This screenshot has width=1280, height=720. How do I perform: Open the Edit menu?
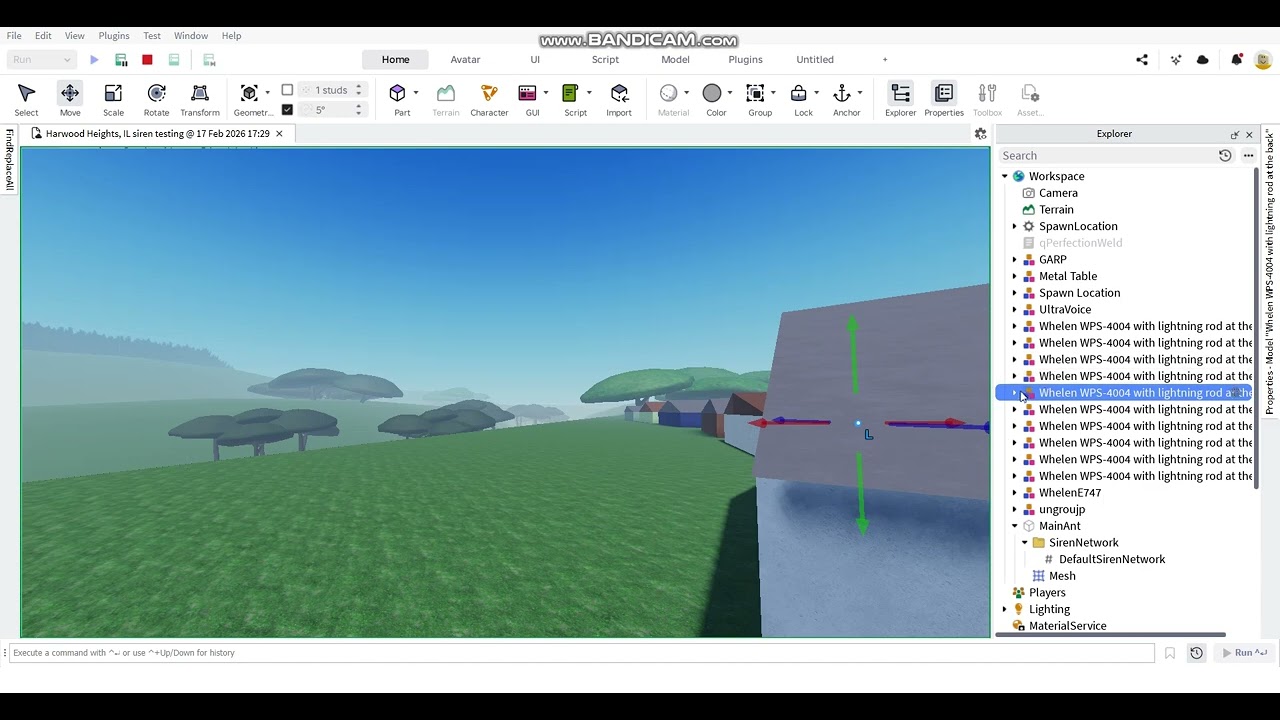point(43,36)
